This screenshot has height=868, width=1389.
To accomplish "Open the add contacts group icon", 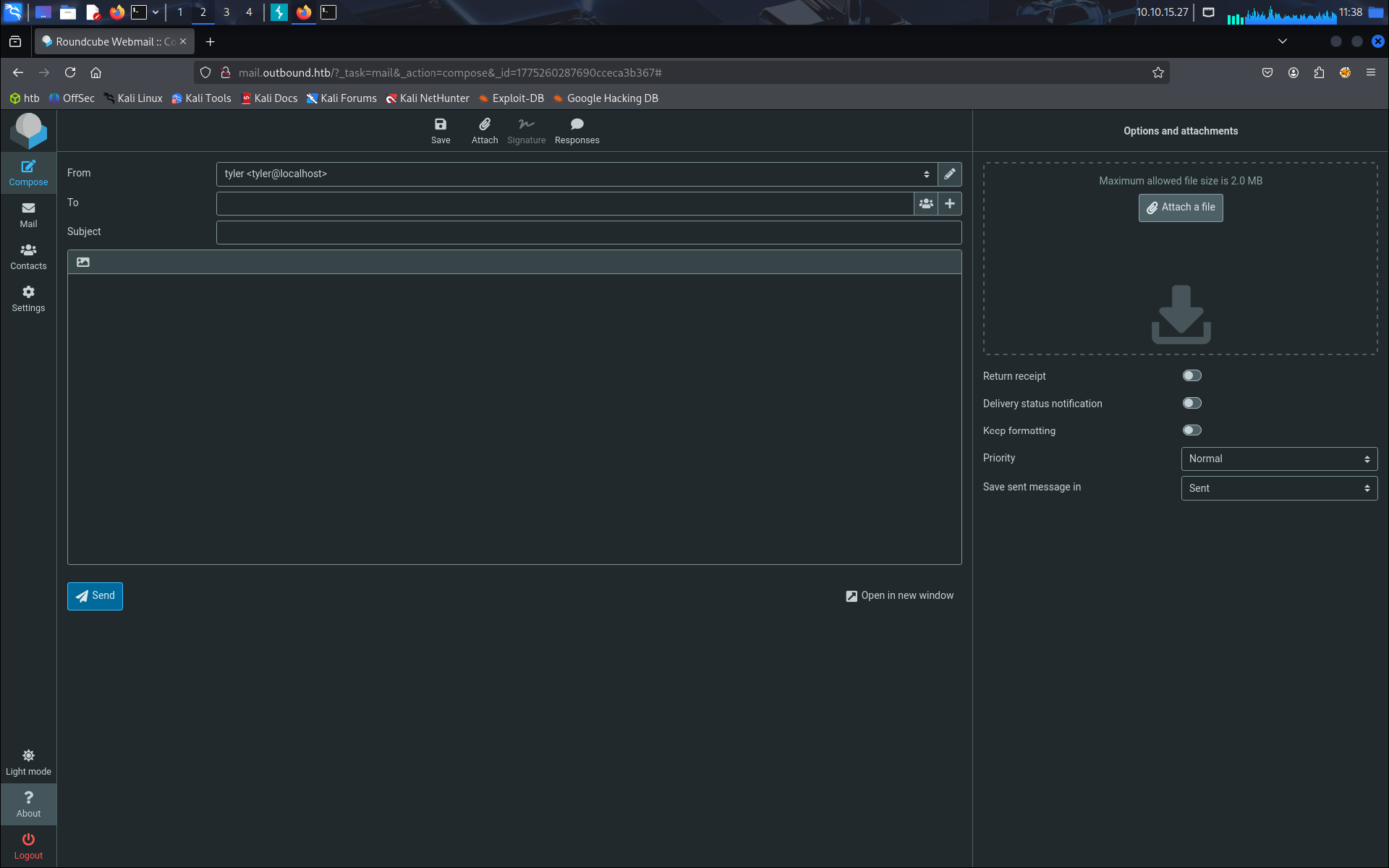I will (925, 204).
